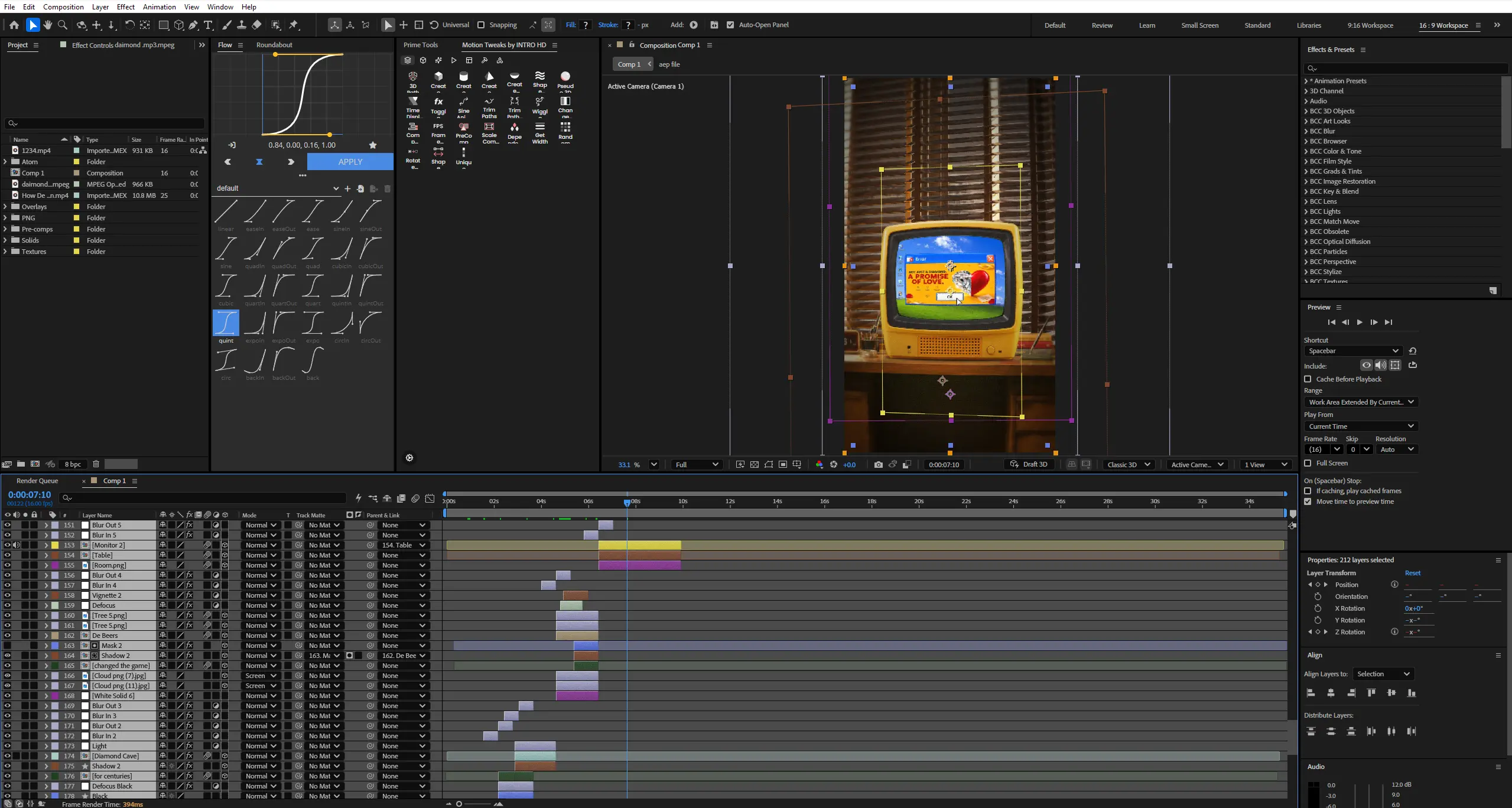Open the Animation menu

point(159,6)
